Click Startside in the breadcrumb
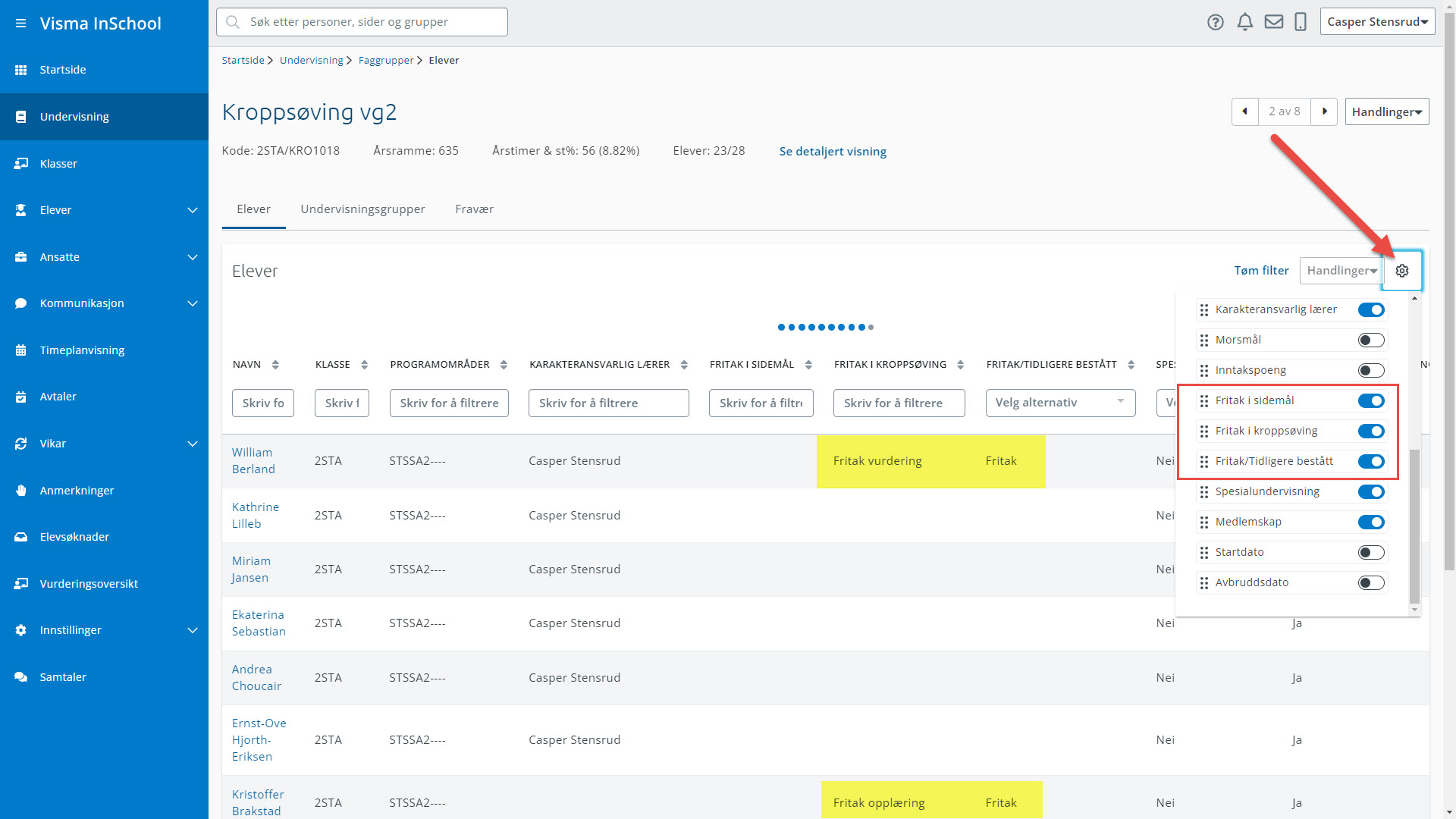 [x=243, y=61]
